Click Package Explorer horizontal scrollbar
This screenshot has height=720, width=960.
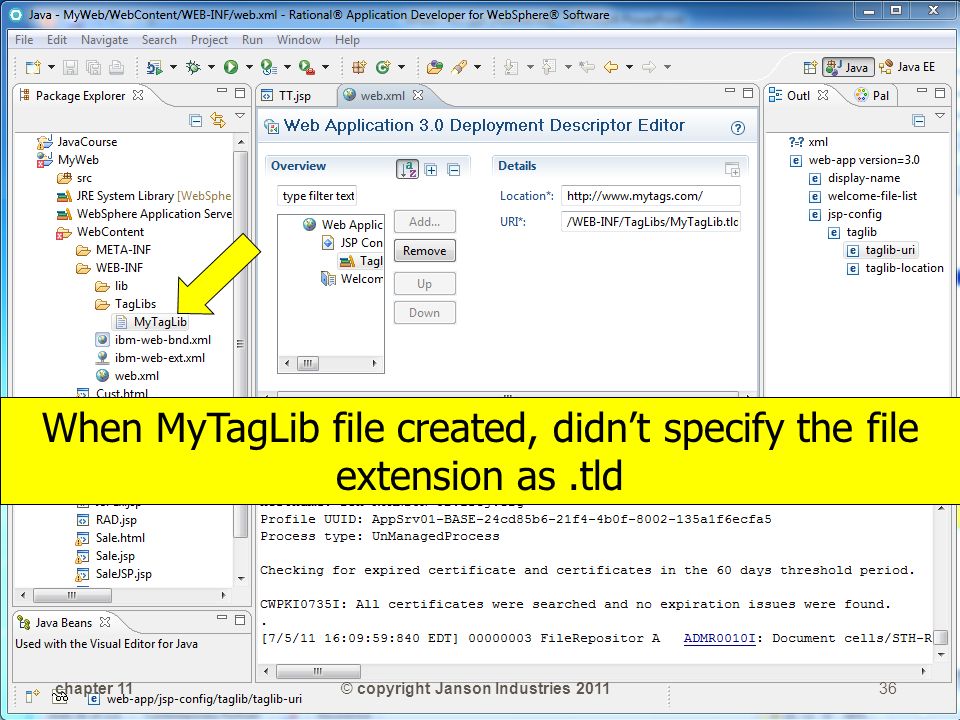pos(123,595)
